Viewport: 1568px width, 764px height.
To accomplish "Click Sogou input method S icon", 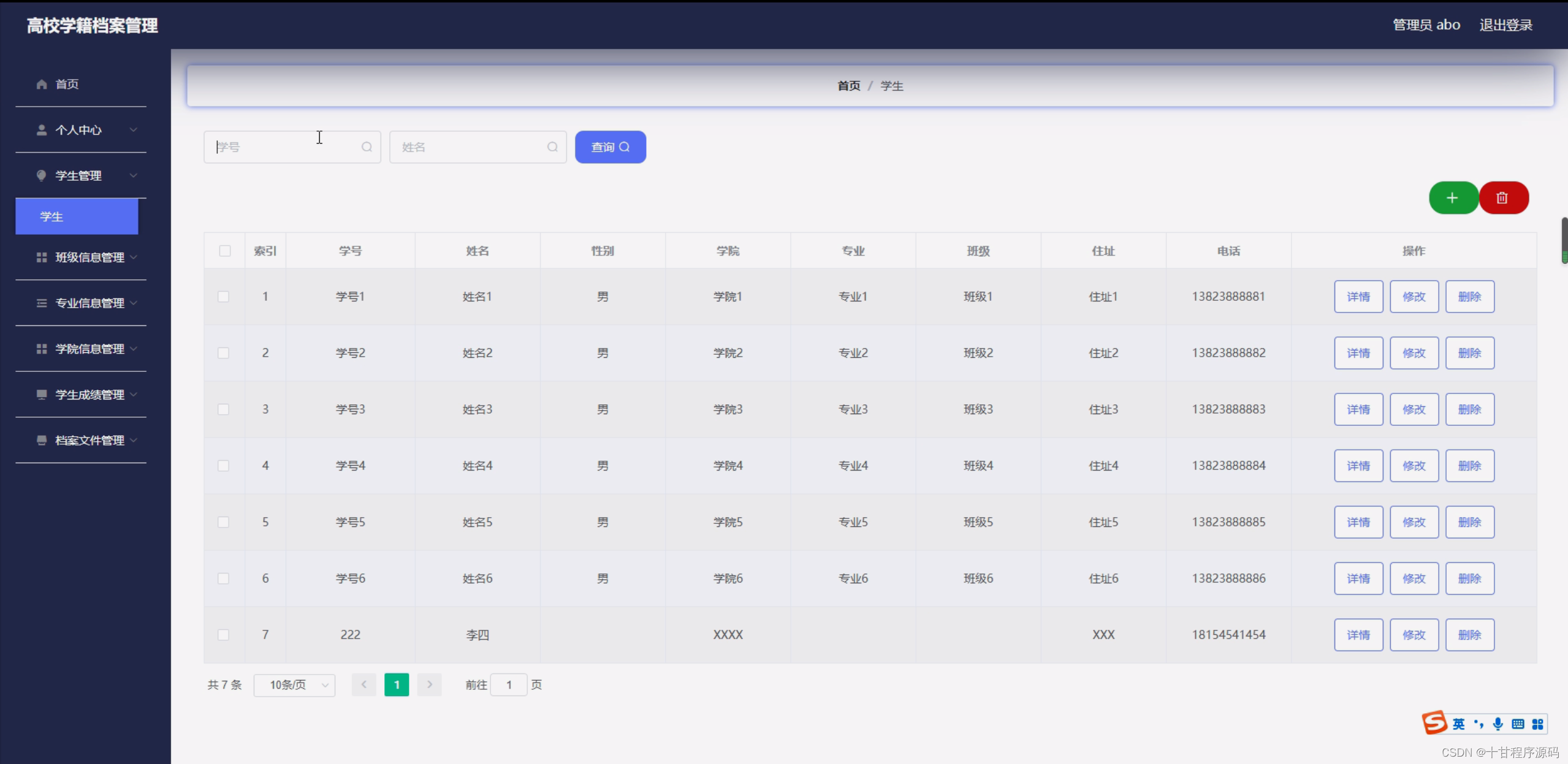I will pyautogui.click(x=1434, y=723).
